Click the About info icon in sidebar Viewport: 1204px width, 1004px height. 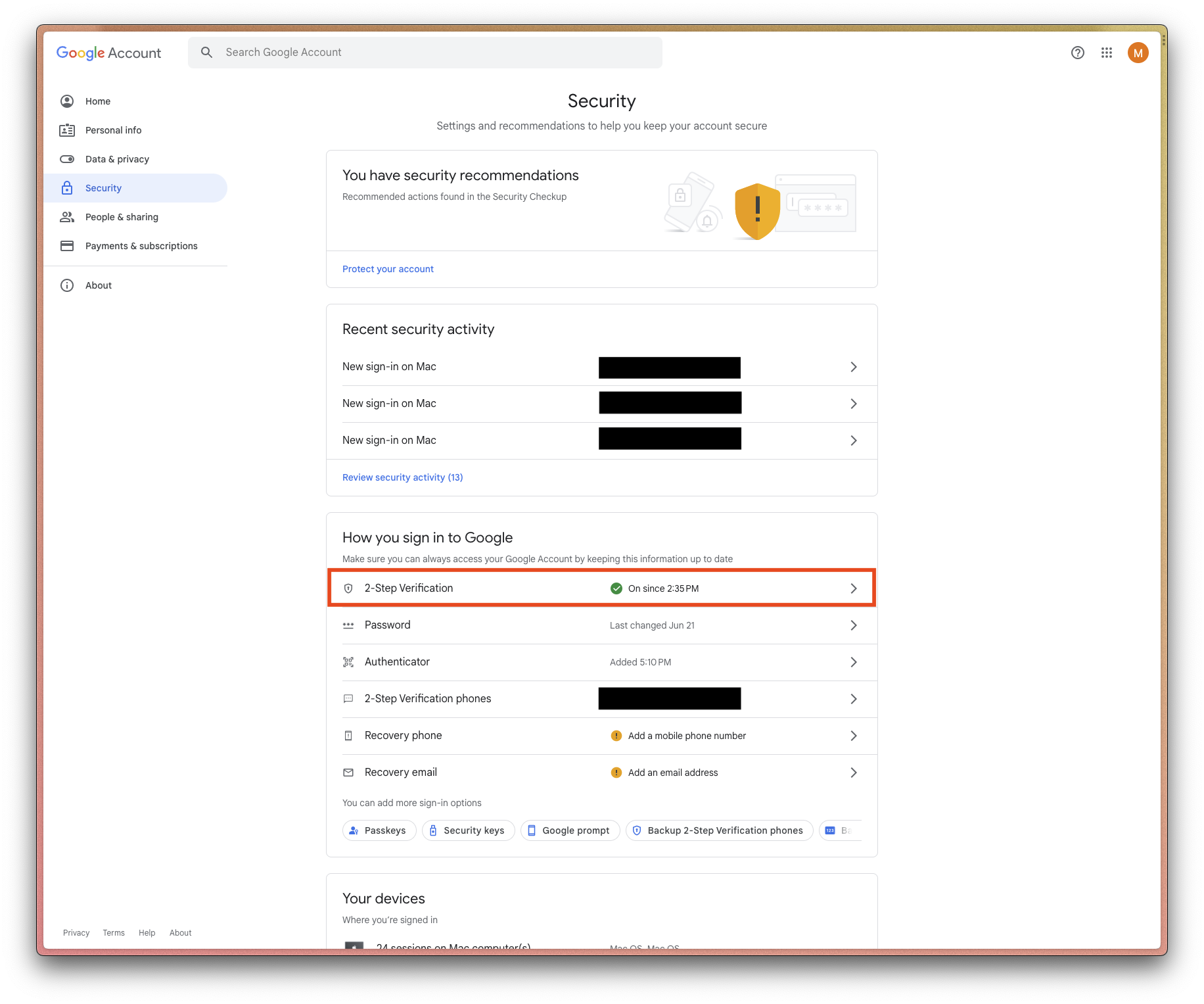click(x=67, y=285)
